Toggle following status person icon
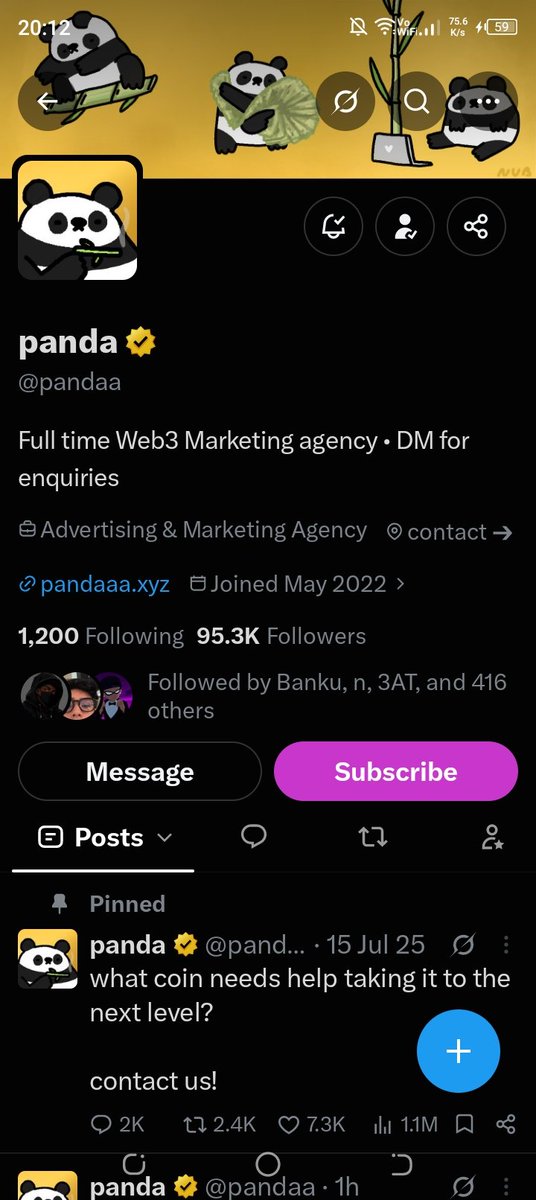Screen dimensions: 536x1200 click(x=405, y=227)
